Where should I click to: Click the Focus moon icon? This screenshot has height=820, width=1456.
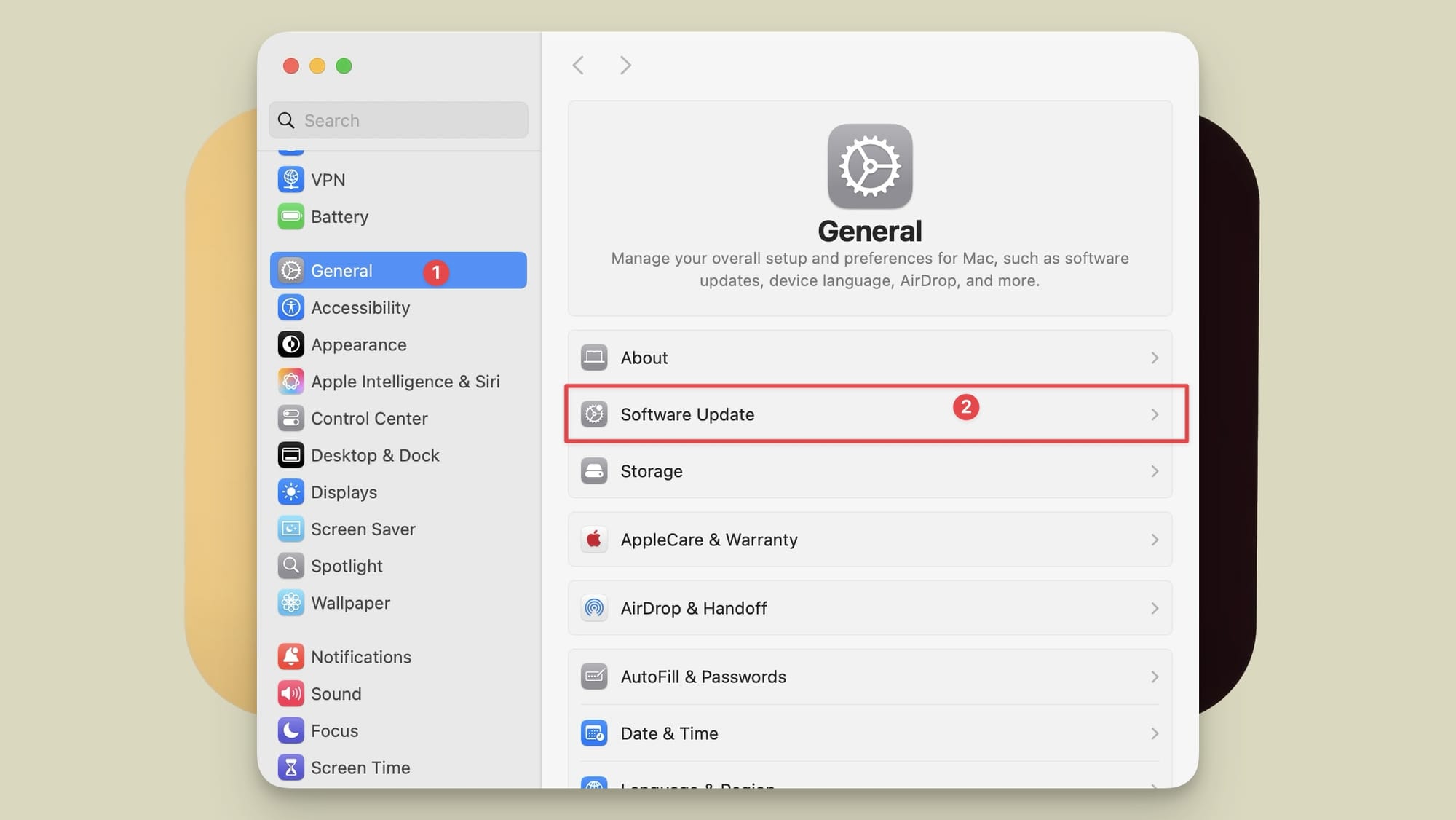pyautogui.click(x=290, y=730)
